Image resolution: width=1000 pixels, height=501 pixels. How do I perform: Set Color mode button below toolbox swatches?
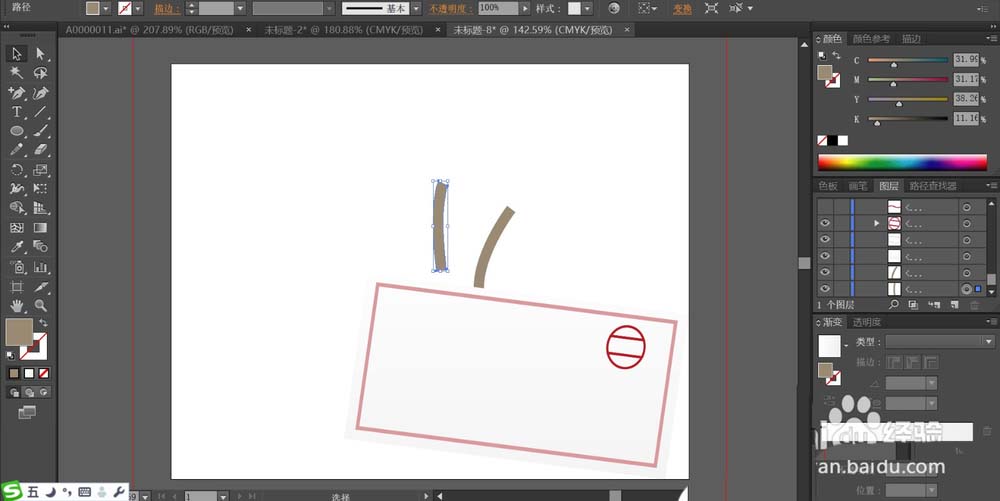(14, 374)
